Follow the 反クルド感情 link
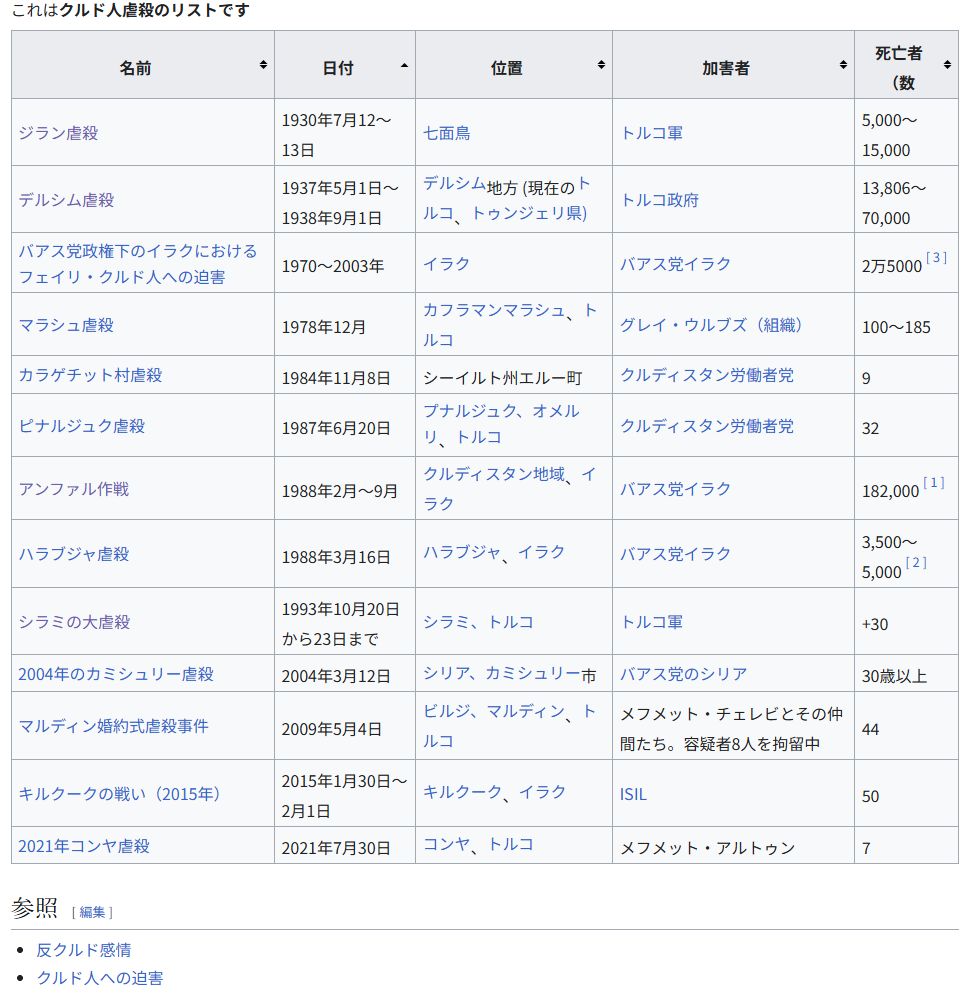This screenshot has height=993, width=971. pyautogui.click(x=84, y=950)
